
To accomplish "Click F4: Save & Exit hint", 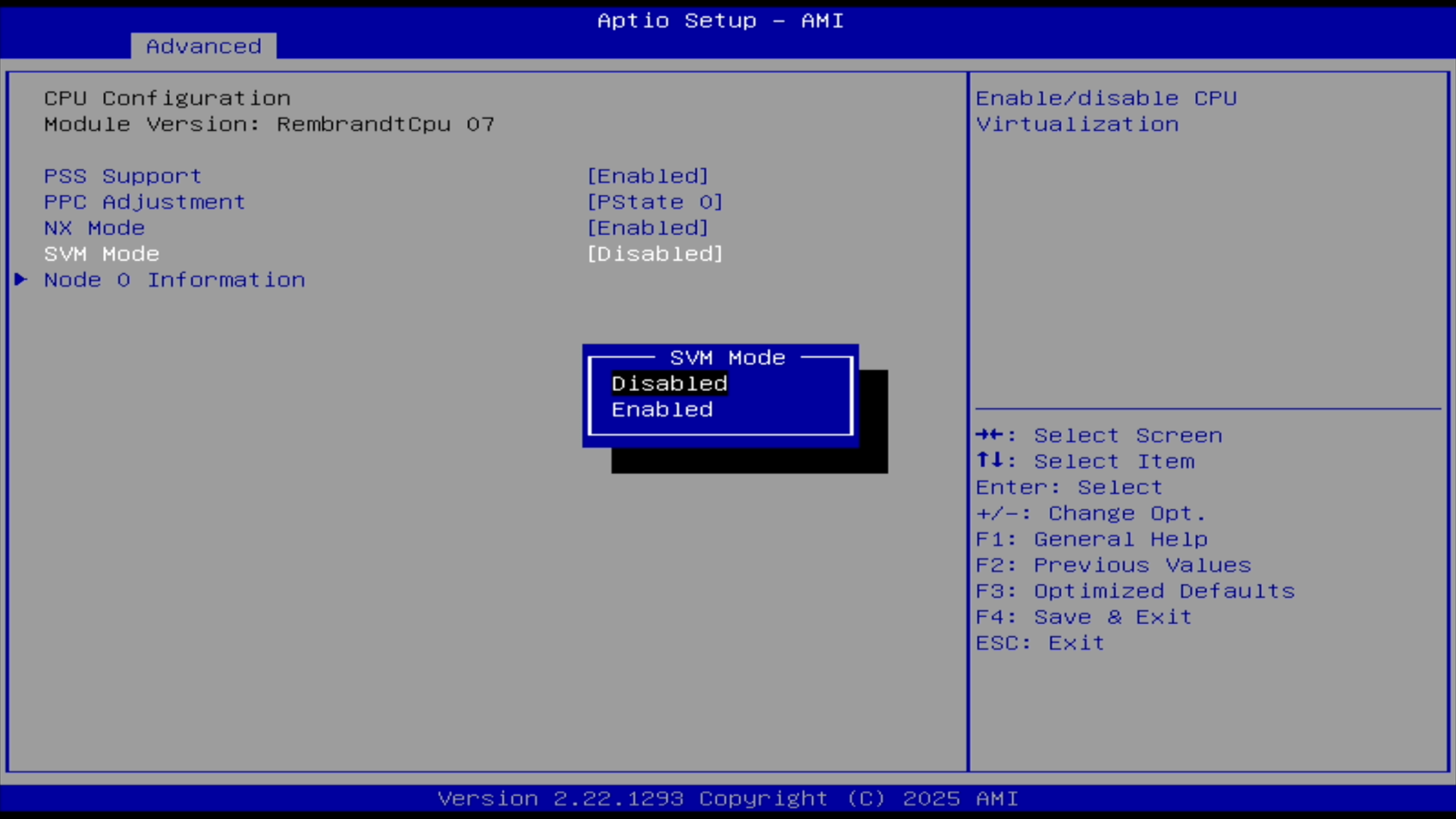I will [x=1084, y=617].
